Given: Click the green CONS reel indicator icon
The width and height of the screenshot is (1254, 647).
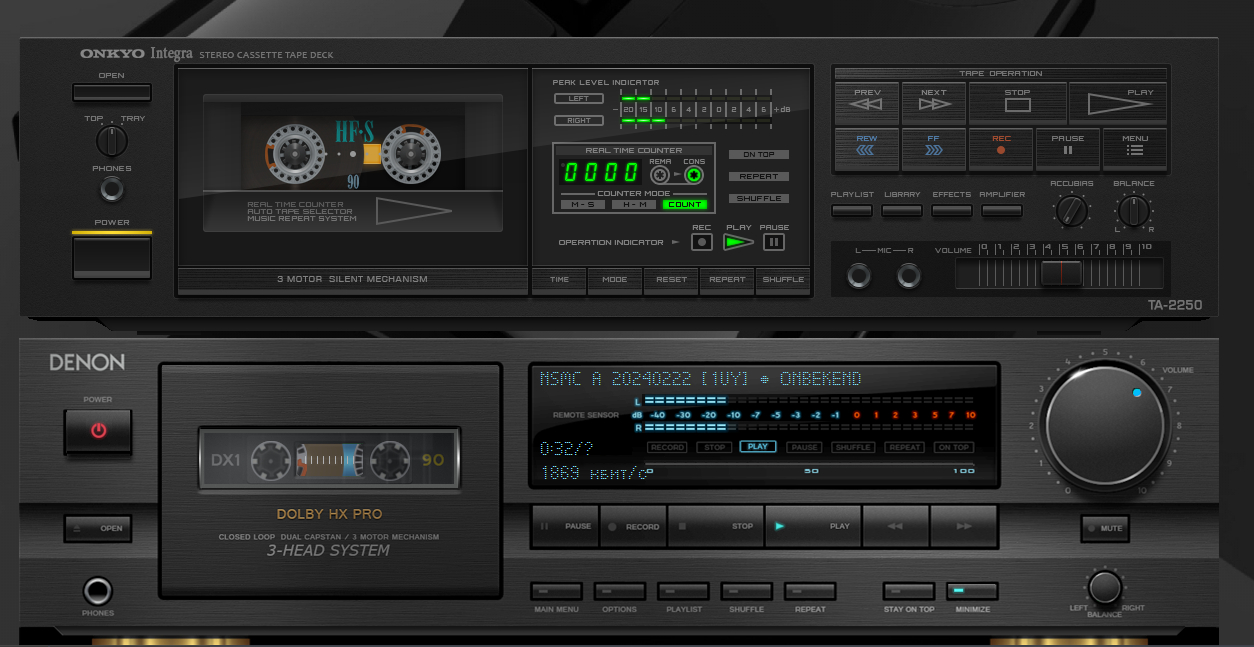Looking at the screenshot, I should pos(694,176).
